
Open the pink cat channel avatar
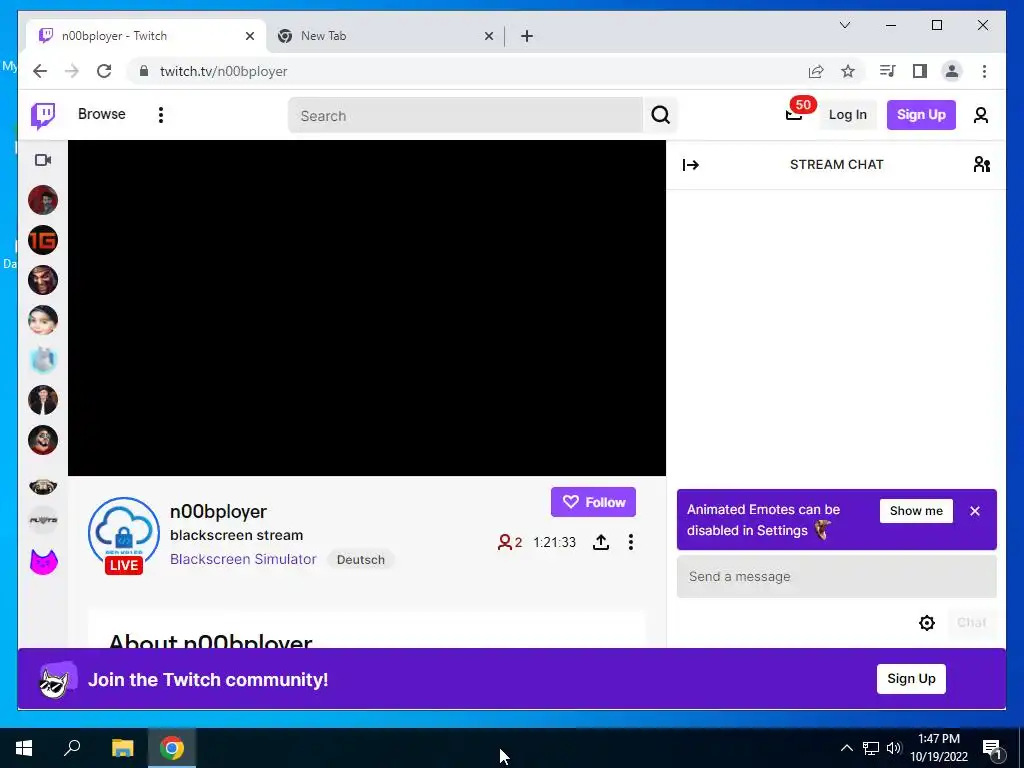coord(43,561)
